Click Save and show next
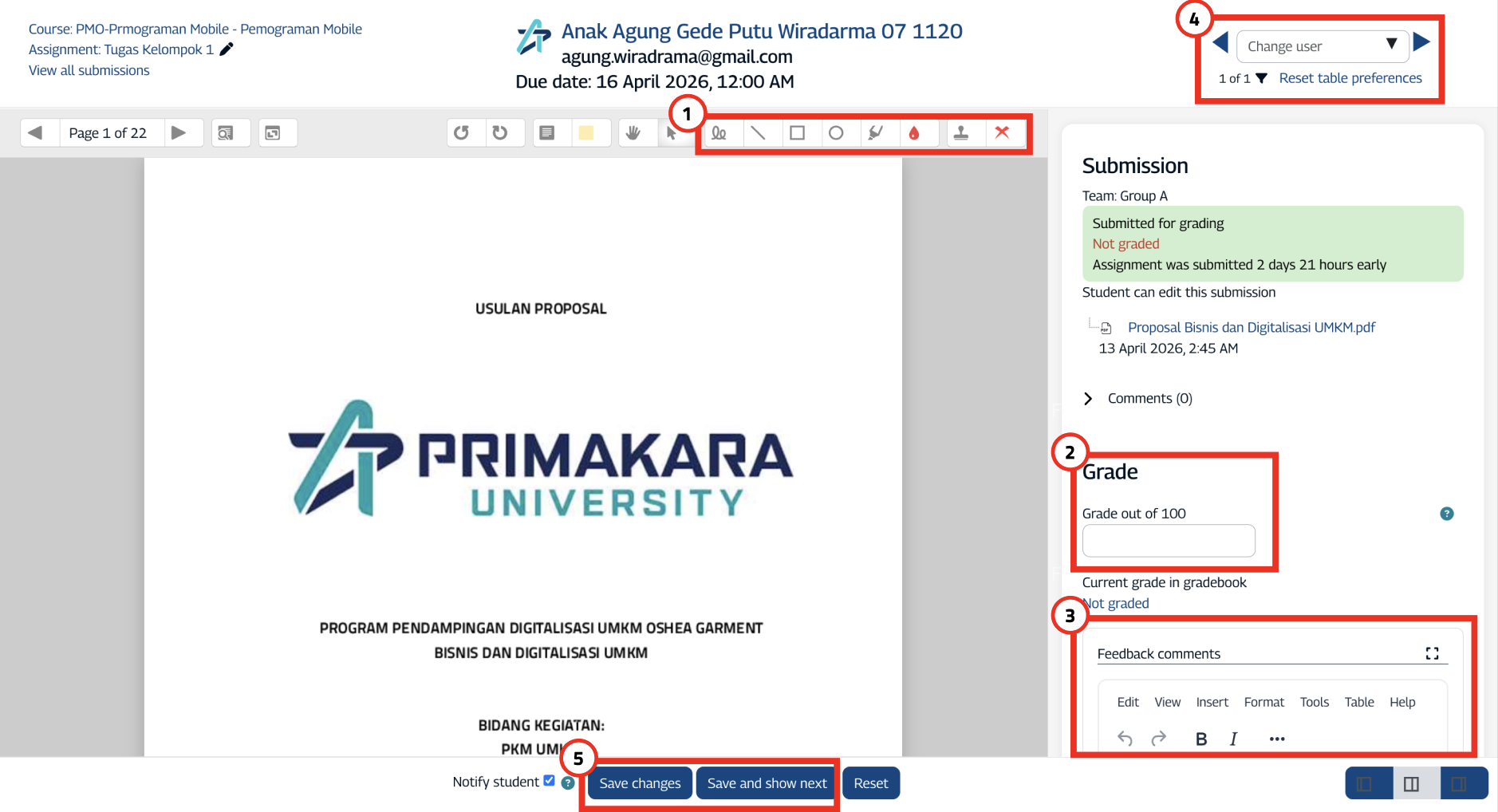Screen dimensions: 1498x812 pyautogui.click(x=767, y=783)
